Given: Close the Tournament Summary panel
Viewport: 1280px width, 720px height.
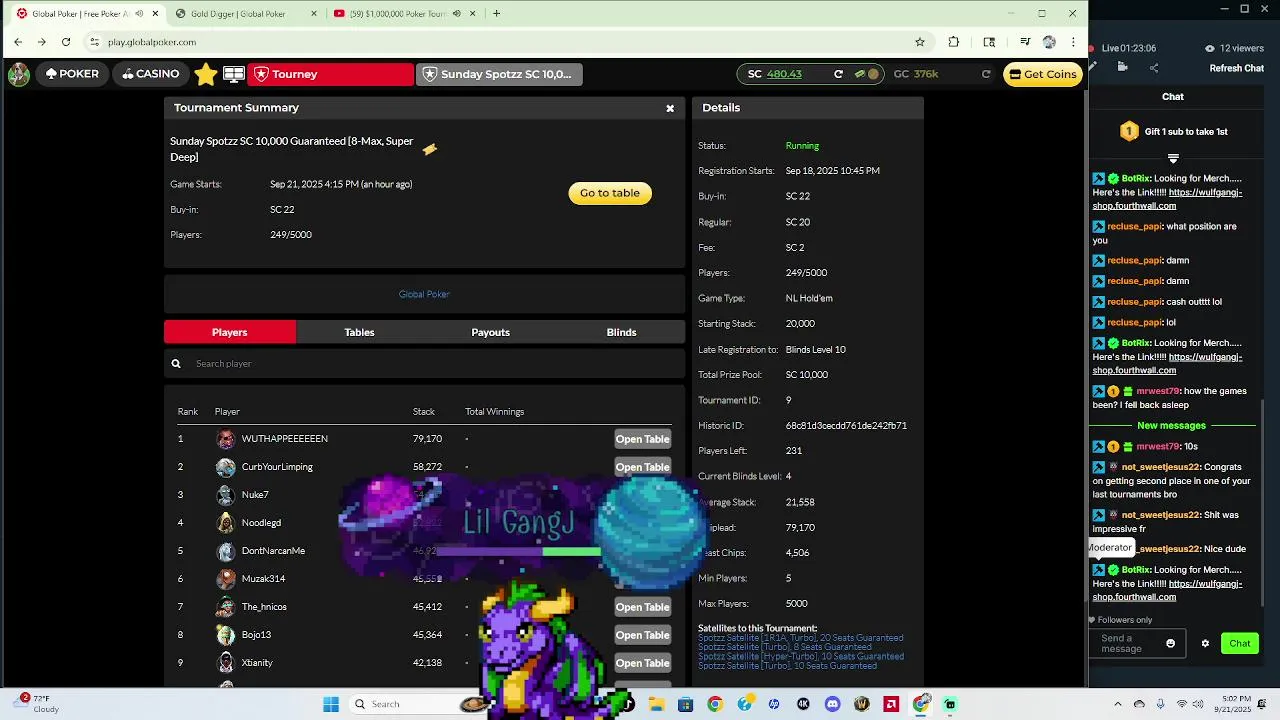Looking at the screenshot, I should point(670,108).
